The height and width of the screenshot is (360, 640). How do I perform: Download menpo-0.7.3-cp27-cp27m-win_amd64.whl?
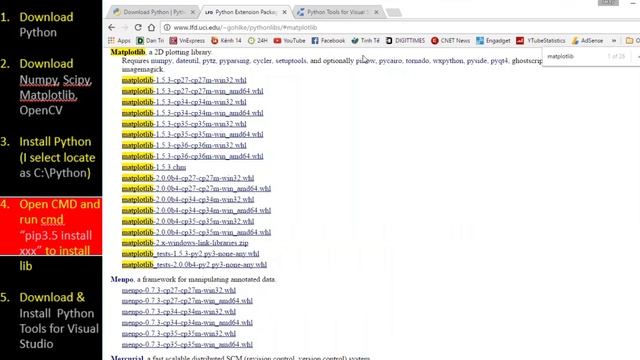pyautogui.click(x=187, y=301)
